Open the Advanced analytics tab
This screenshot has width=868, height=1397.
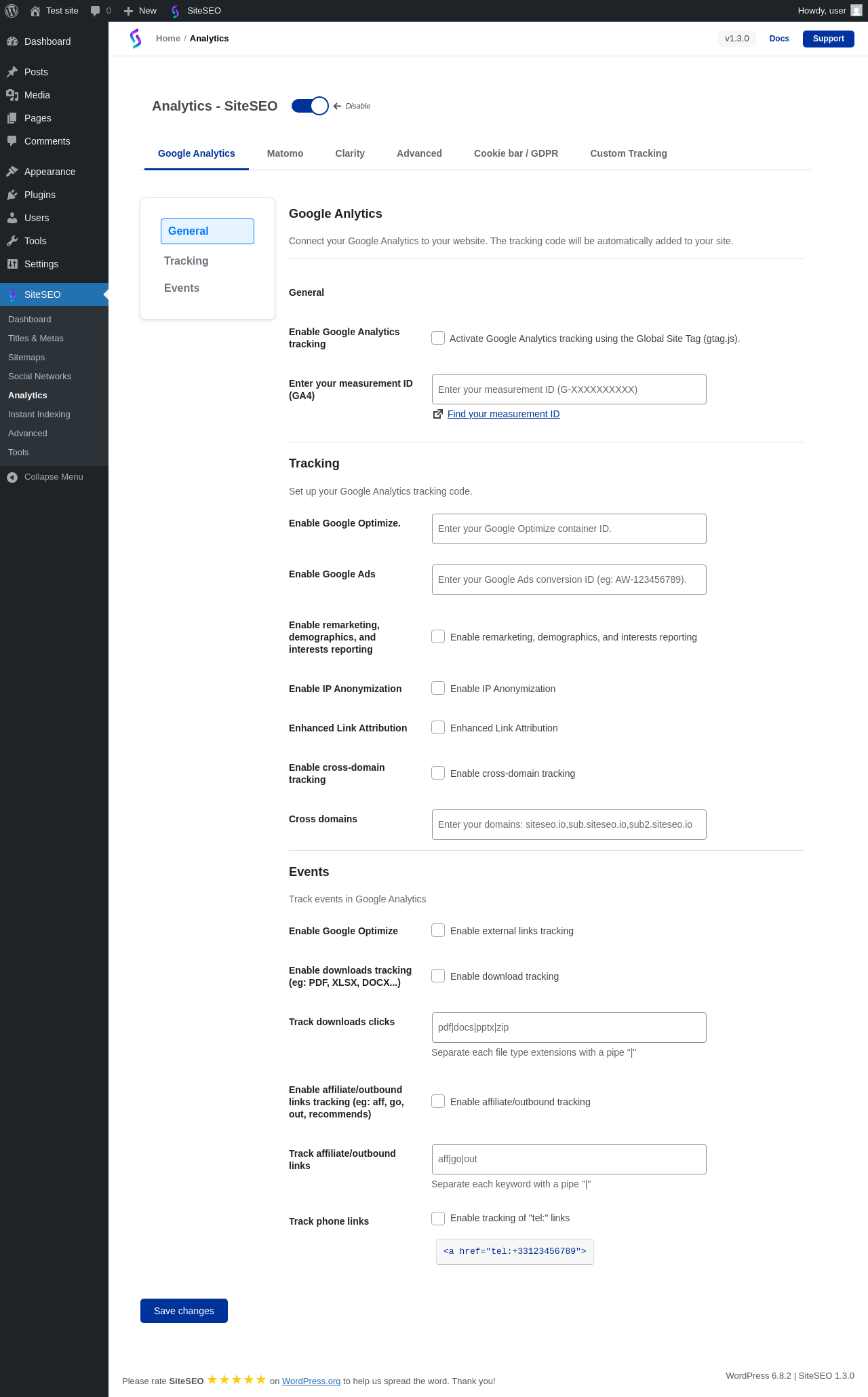click(x=419, y=153)
